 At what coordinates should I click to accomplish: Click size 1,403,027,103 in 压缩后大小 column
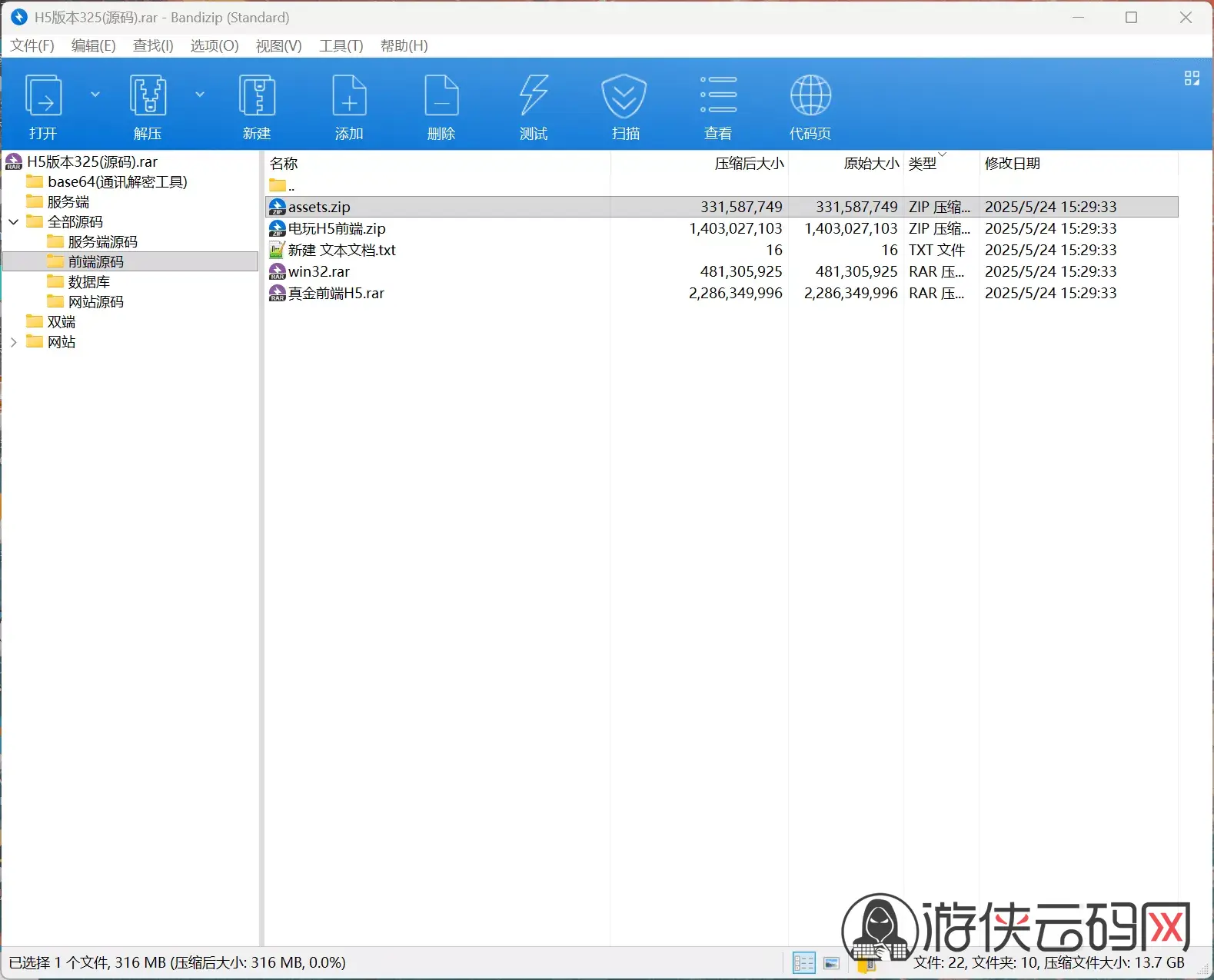point(736,228)
